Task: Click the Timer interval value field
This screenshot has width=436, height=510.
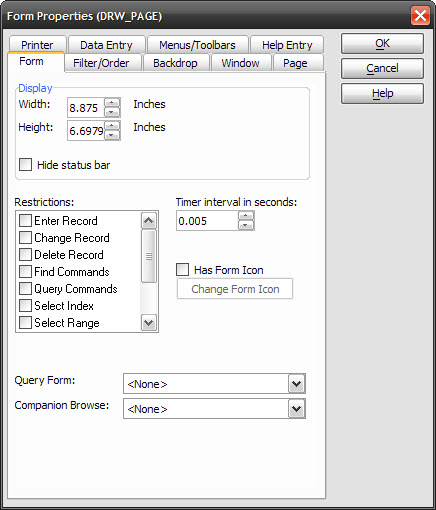Action: point(207,221)
